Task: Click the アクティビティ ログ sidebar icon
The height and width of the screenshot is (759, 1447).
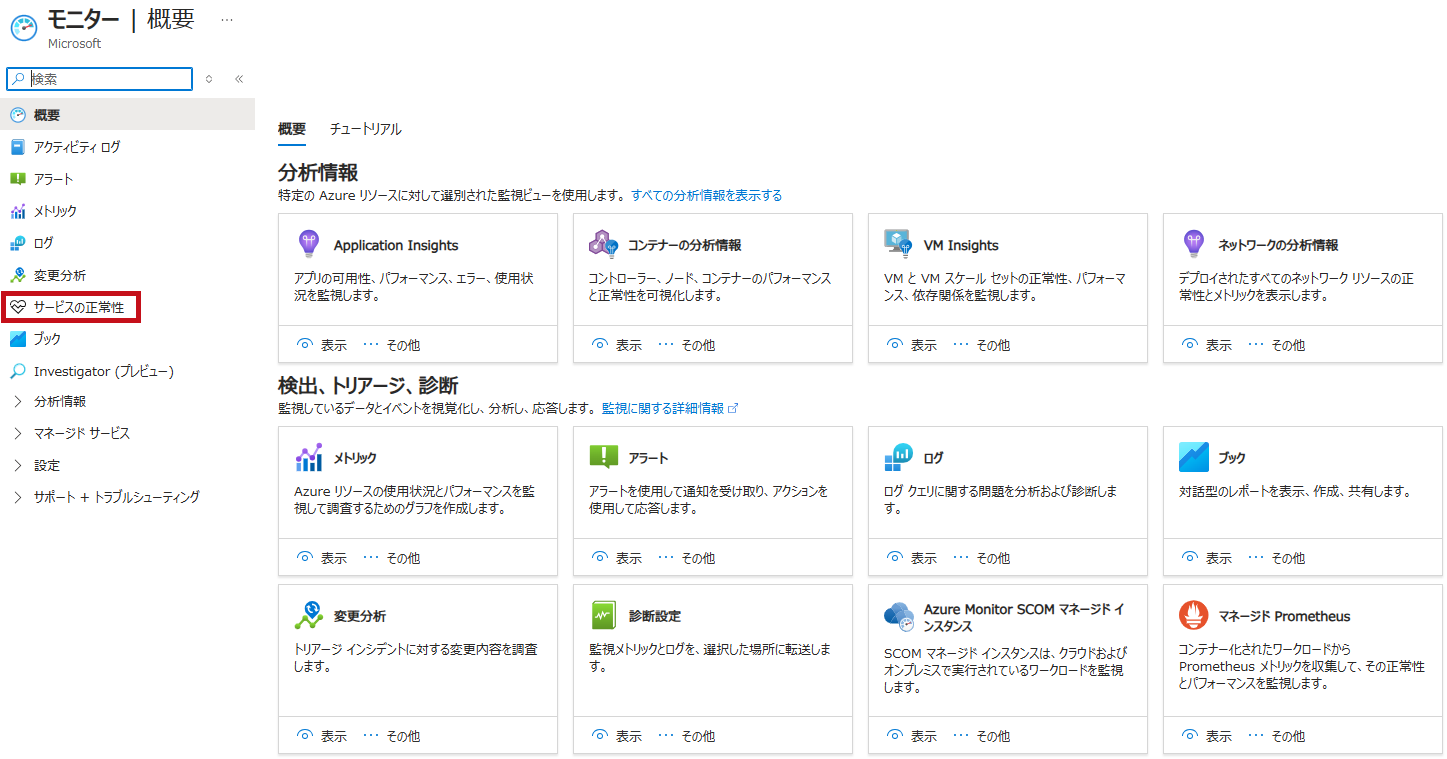Action: 18,147
